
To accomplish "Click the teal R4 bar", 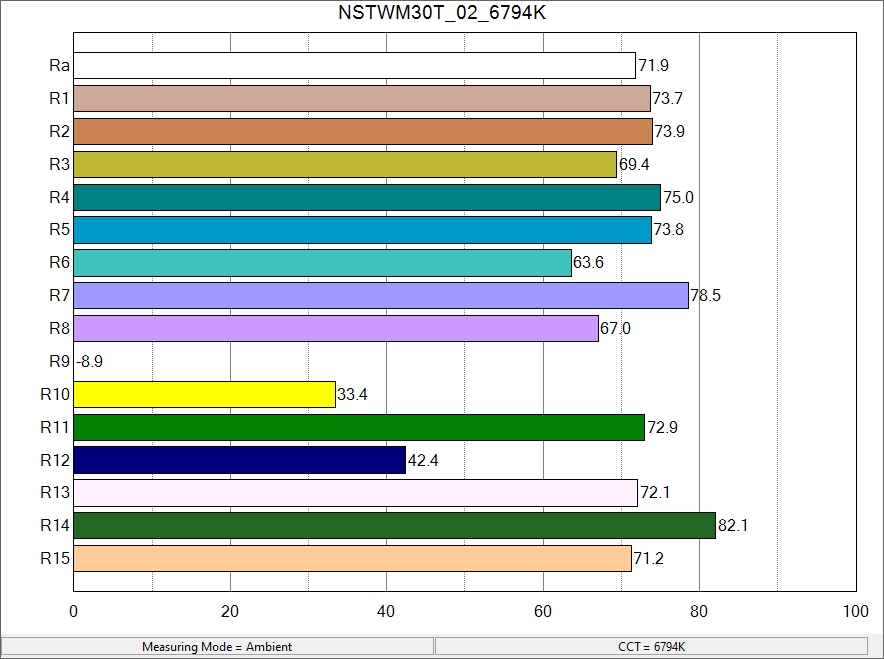I will [x=367, y=197].
